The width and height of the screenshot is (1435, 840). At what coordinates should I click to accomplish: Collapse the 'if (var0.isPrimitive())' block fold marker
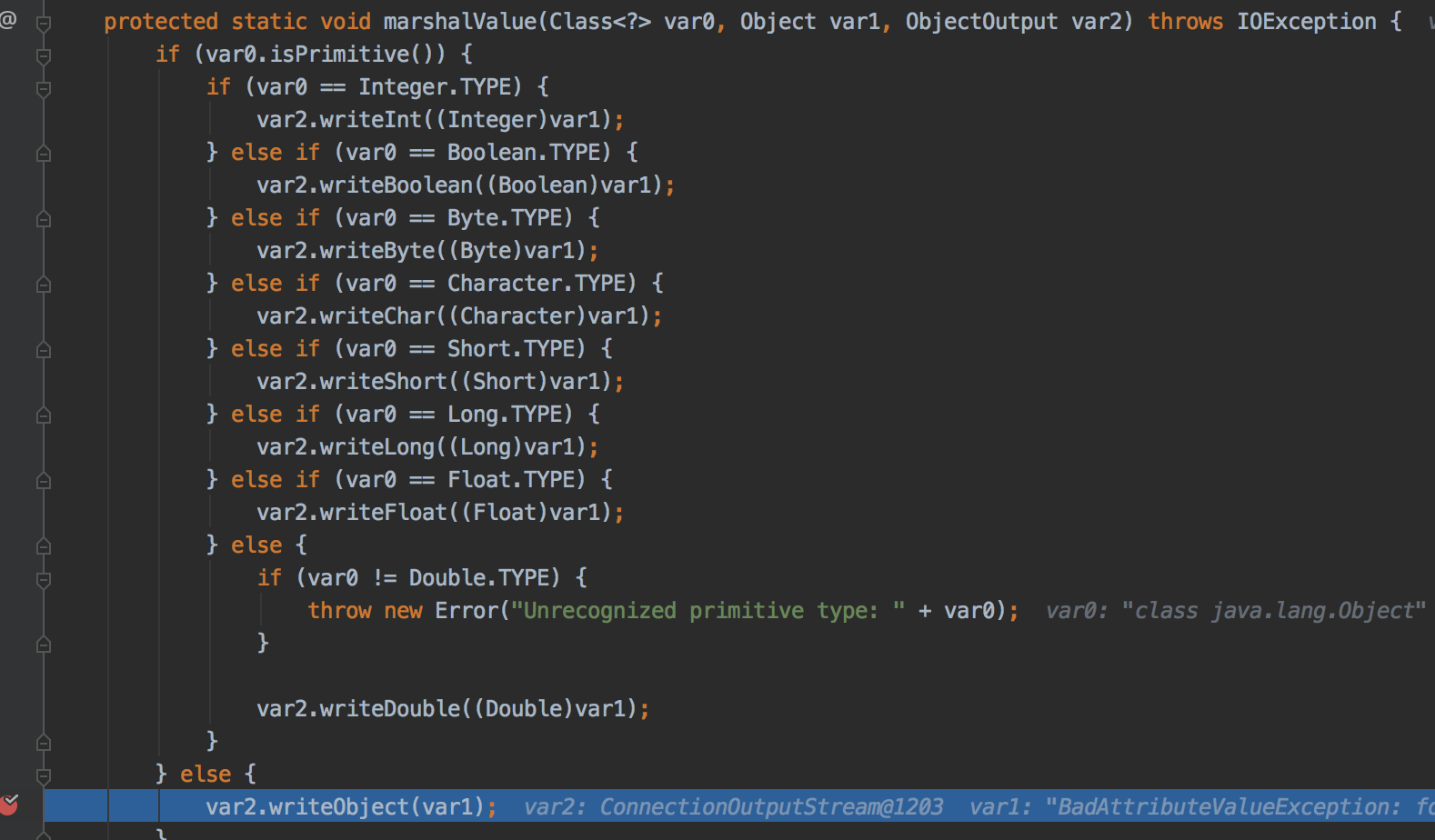coord(43,56)
